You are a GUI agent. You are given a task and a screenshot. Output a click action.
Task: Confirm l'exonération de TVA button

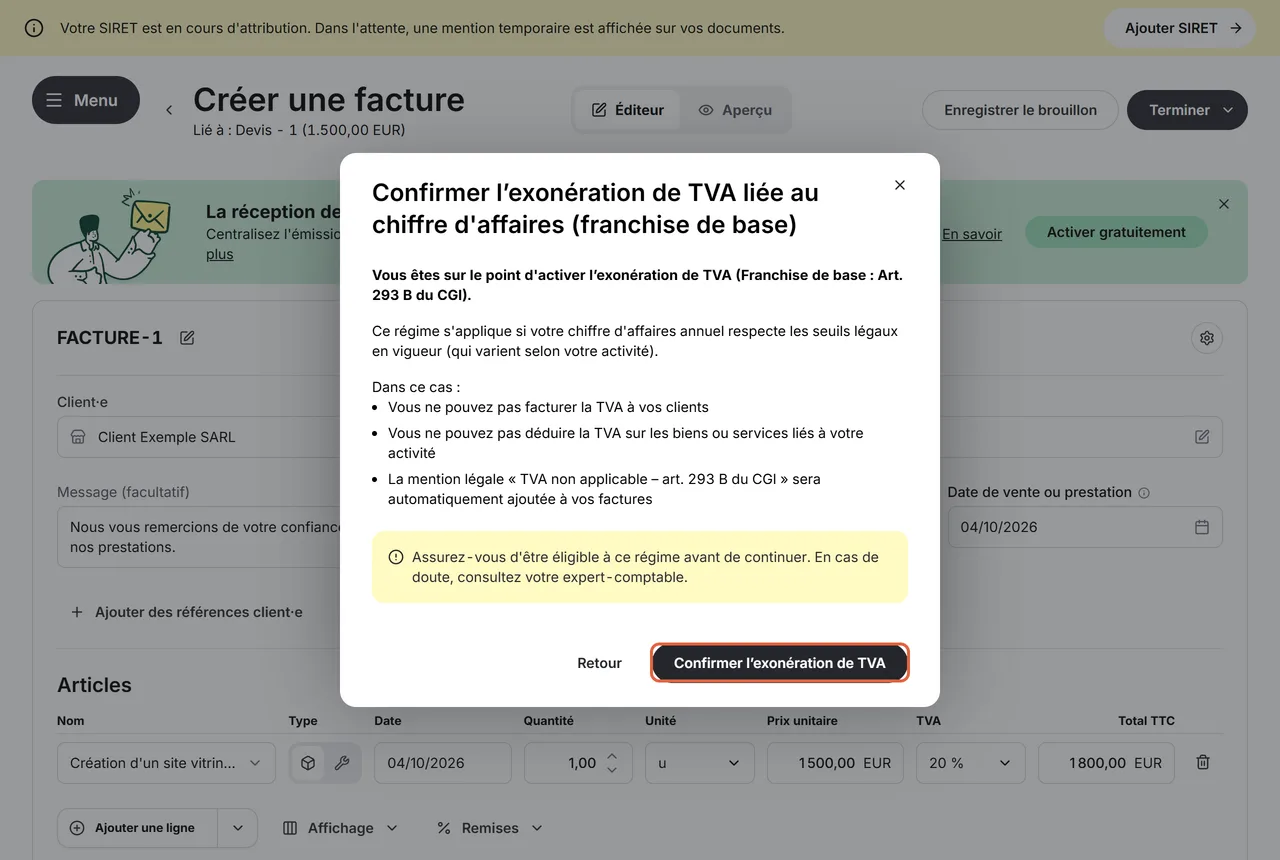780,663
